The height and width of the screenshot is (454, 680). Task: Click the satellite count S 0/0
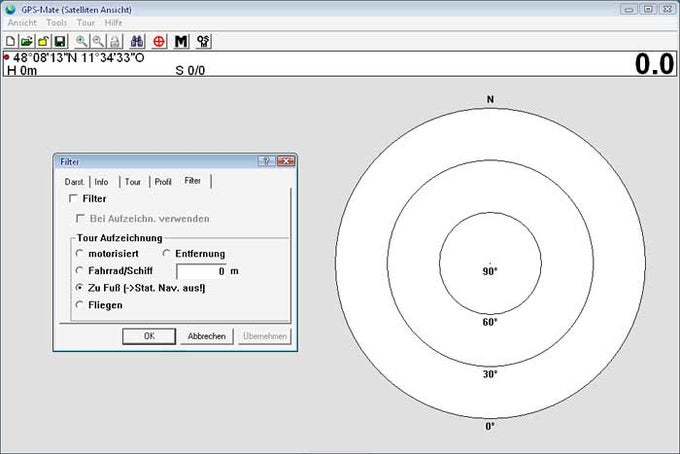coord(190,71)
